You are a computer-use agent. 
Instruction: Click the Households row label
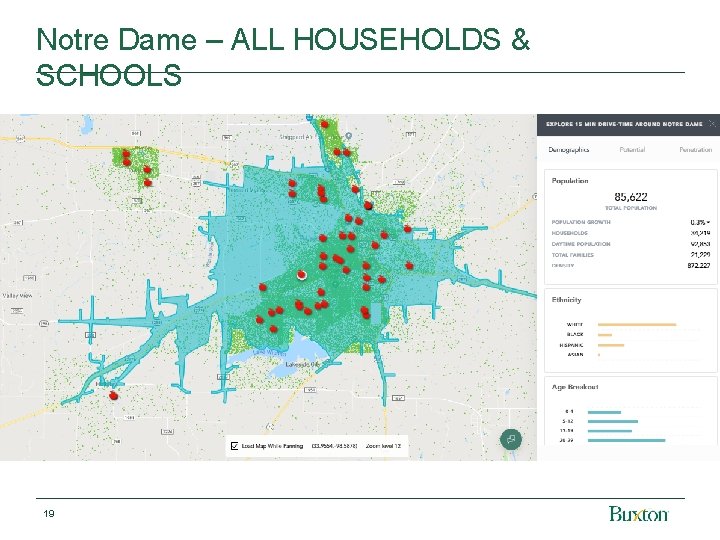[569, 233]
